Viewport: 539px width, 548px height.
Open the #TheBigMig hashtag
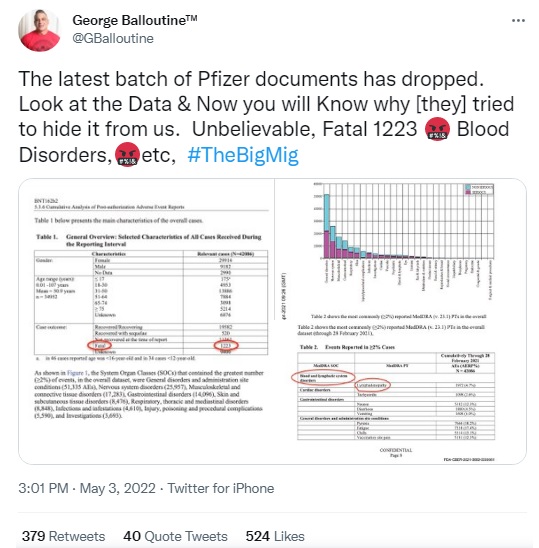point(243,155)
